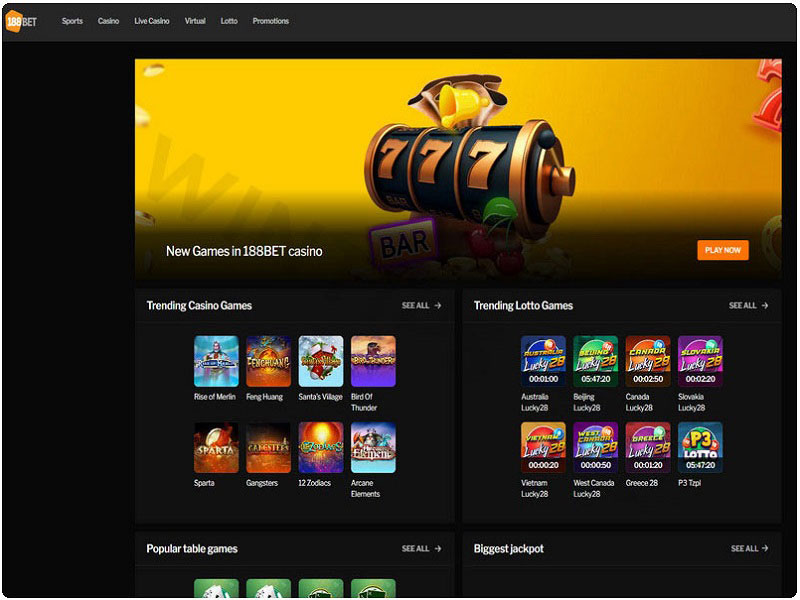This screenshot has width=800, height=600.
Task: Choose the Beijing Lucky28 lotto icon
Action: click(x=595, y=361)
